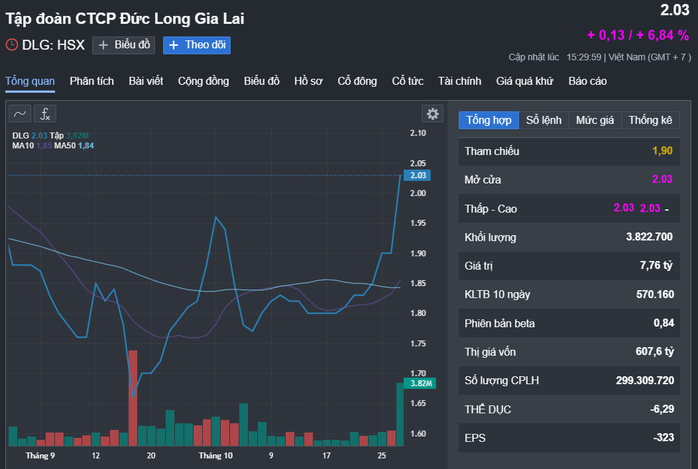The width and height of the screenshot is (698, 469).
Task: Open the Hồ sơ tab
Action: pos(308,81)
